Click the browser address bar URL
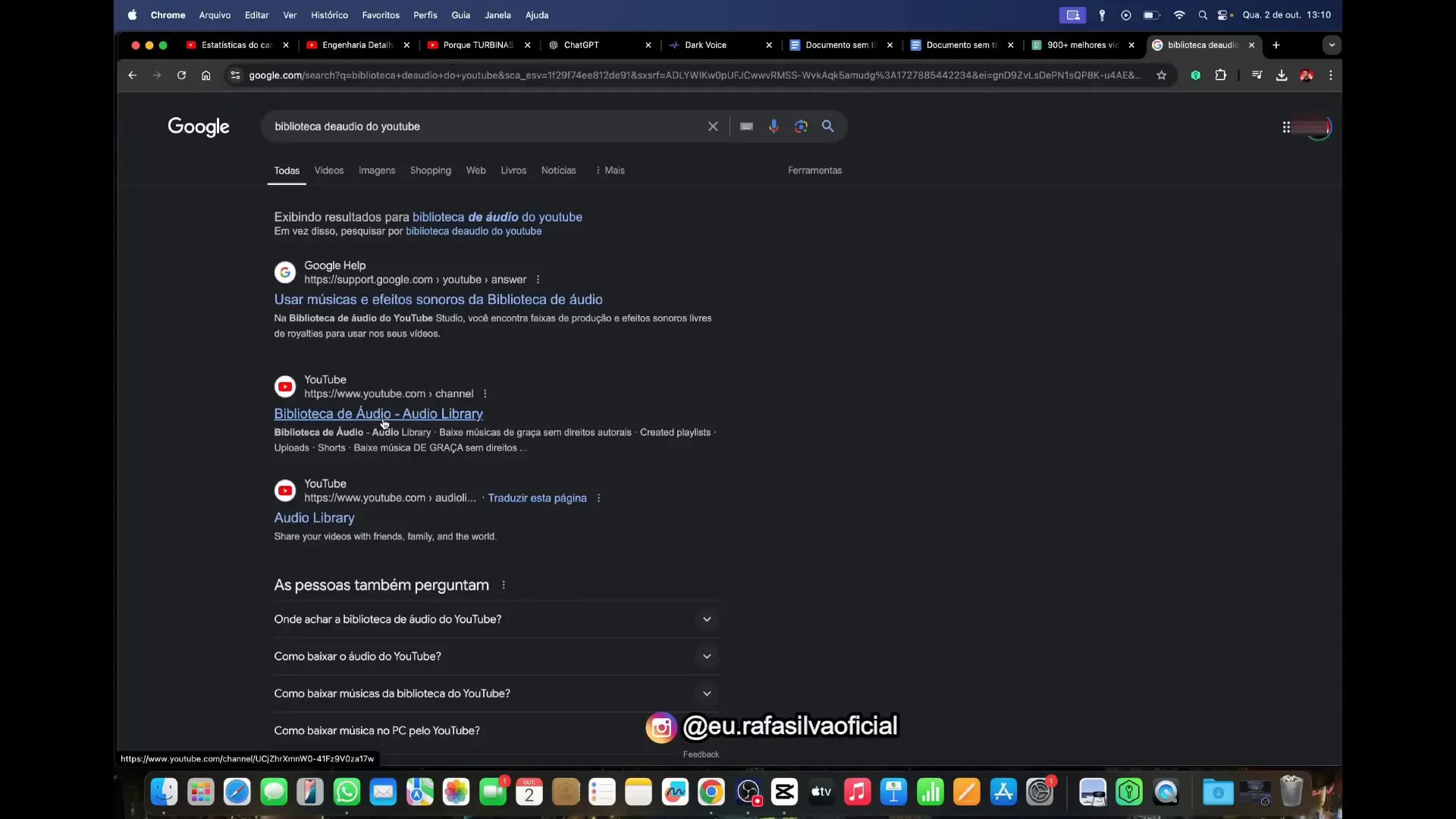The width and height of the screenshot is (1456, 819). coord(694,75)
